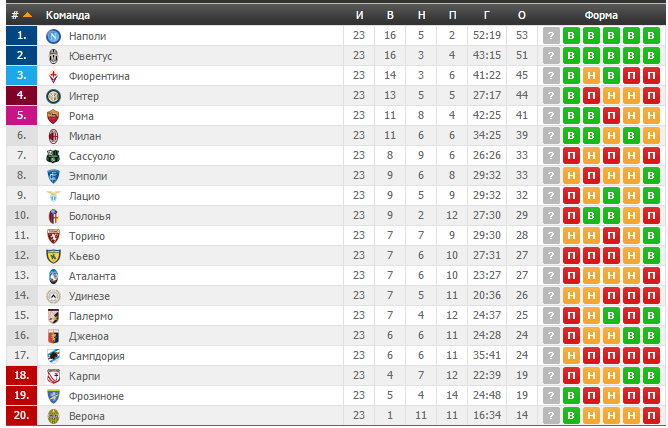
Task: Click the Форма column header
Action: (601, 15)
